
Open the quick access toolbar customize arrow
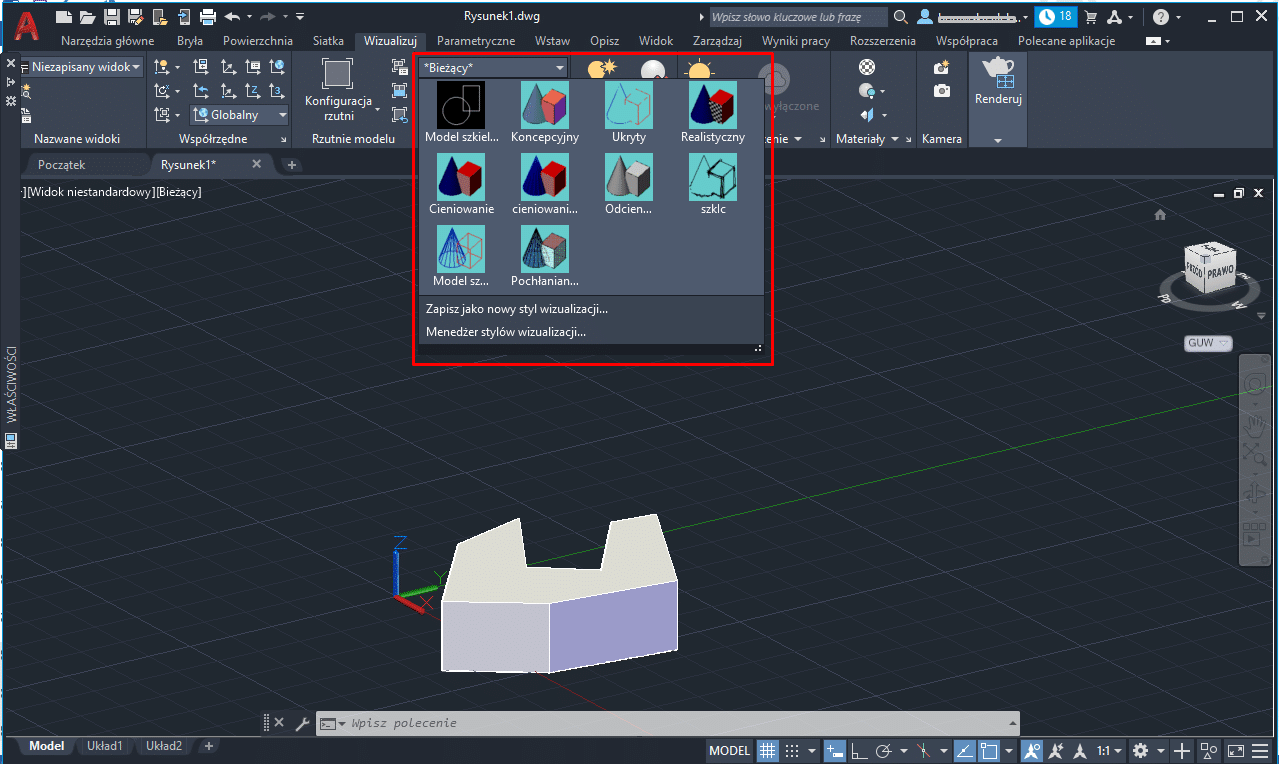(x=299, y=17)
